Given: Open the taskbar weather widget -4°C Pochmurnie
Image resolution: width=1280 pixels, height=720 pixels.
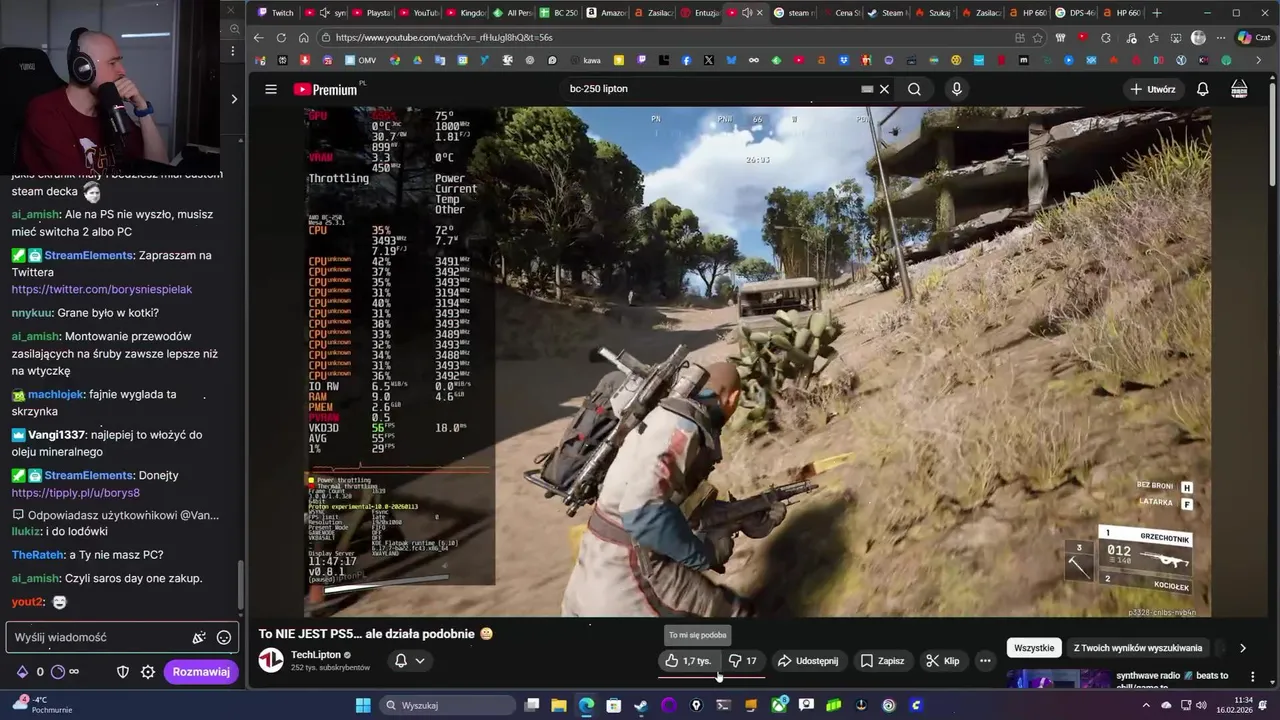Looking at the screenshot, I should click(41, 705).
